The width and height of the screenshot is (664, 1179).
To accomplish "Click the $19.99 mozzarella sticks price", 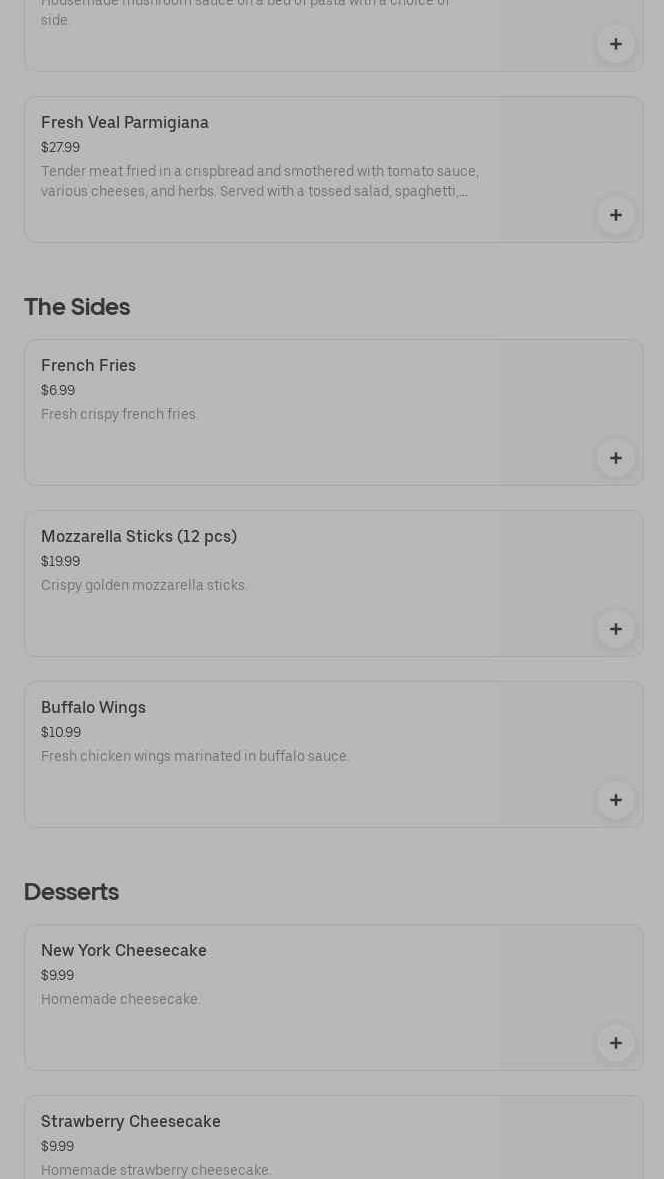I will pyautogui.click(x=60, y=562).
